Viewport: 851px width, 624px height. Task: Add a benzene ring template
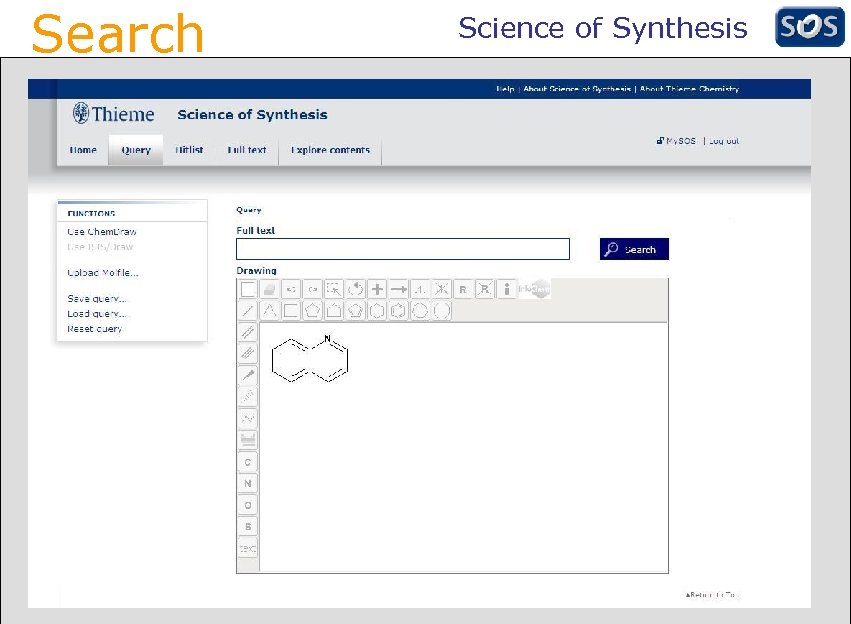[x=398, y=311]
